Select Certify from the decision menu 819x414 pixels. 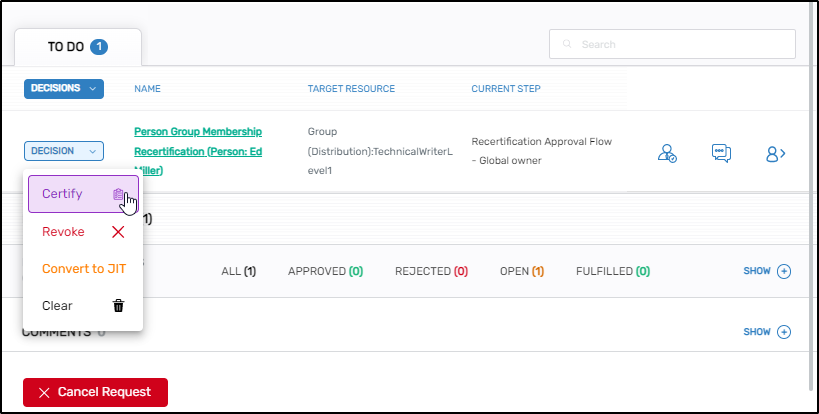(63, 194)
